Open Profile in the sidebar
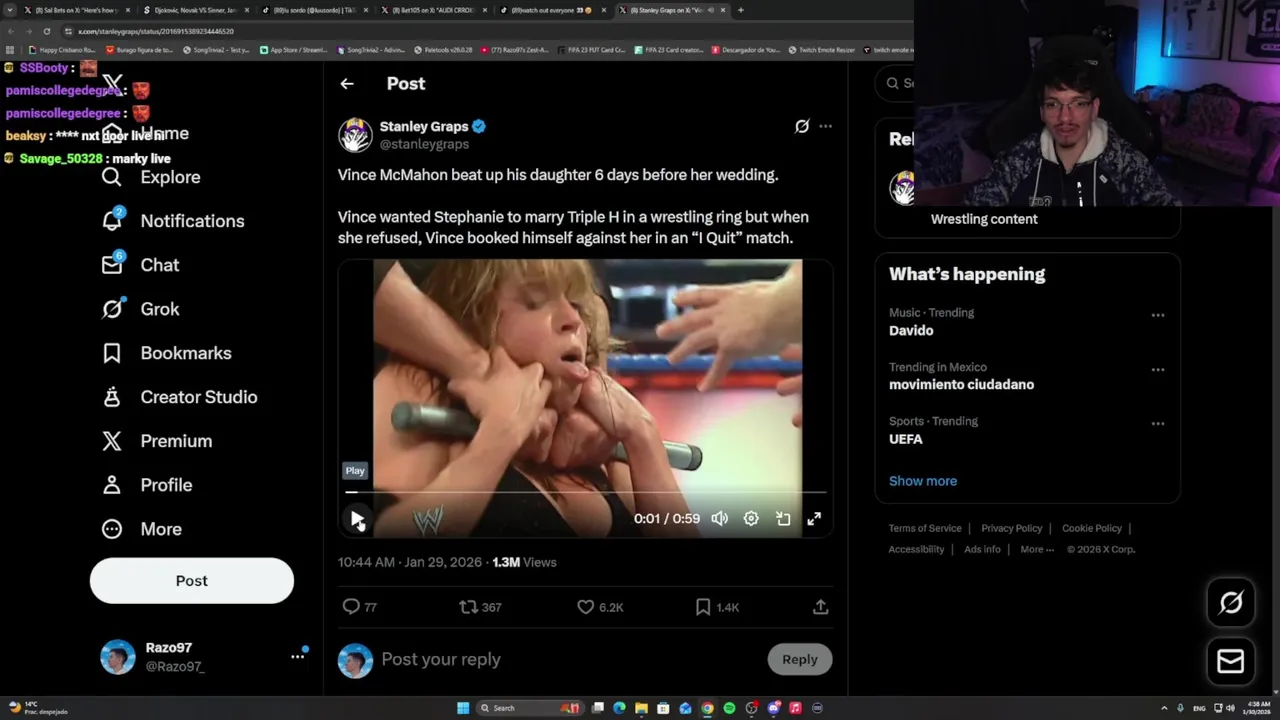The height and width of the screenshot is (720, 1280). coord(146,485)
